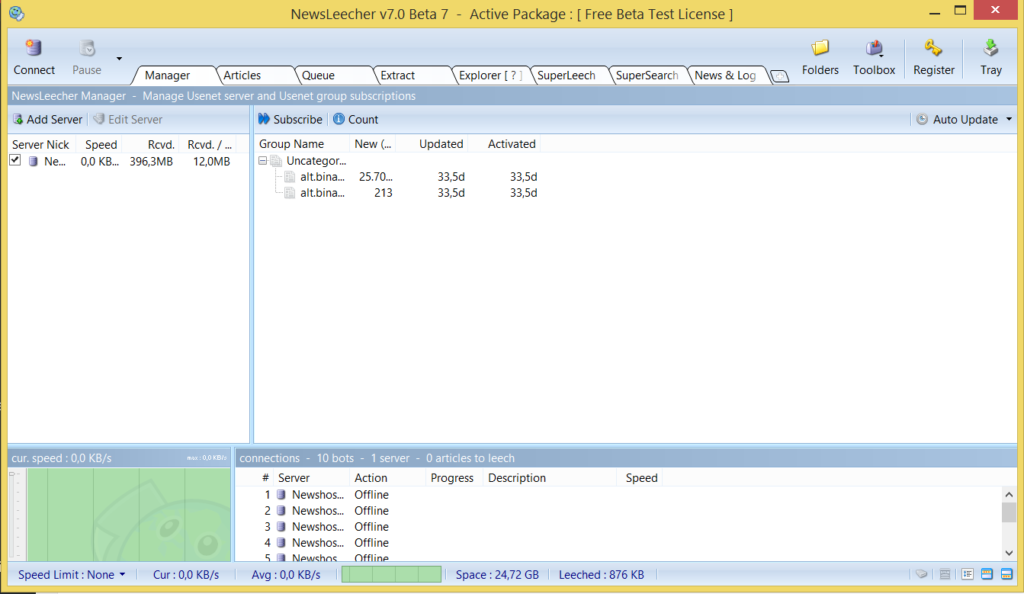Switch to the Articles tab
This screenshot has height=594, width=1024.
click(x=242, y=75)
